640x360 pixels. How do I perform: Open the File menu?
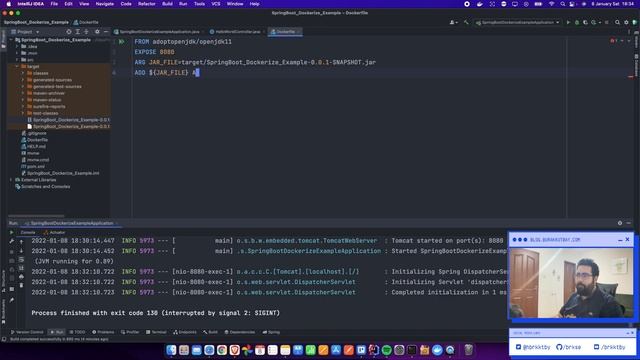[x=54, y=4]
